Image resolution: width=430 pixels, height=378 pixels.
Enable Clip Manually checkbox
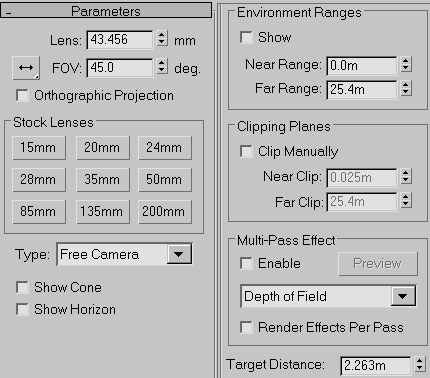coord(246,152)
